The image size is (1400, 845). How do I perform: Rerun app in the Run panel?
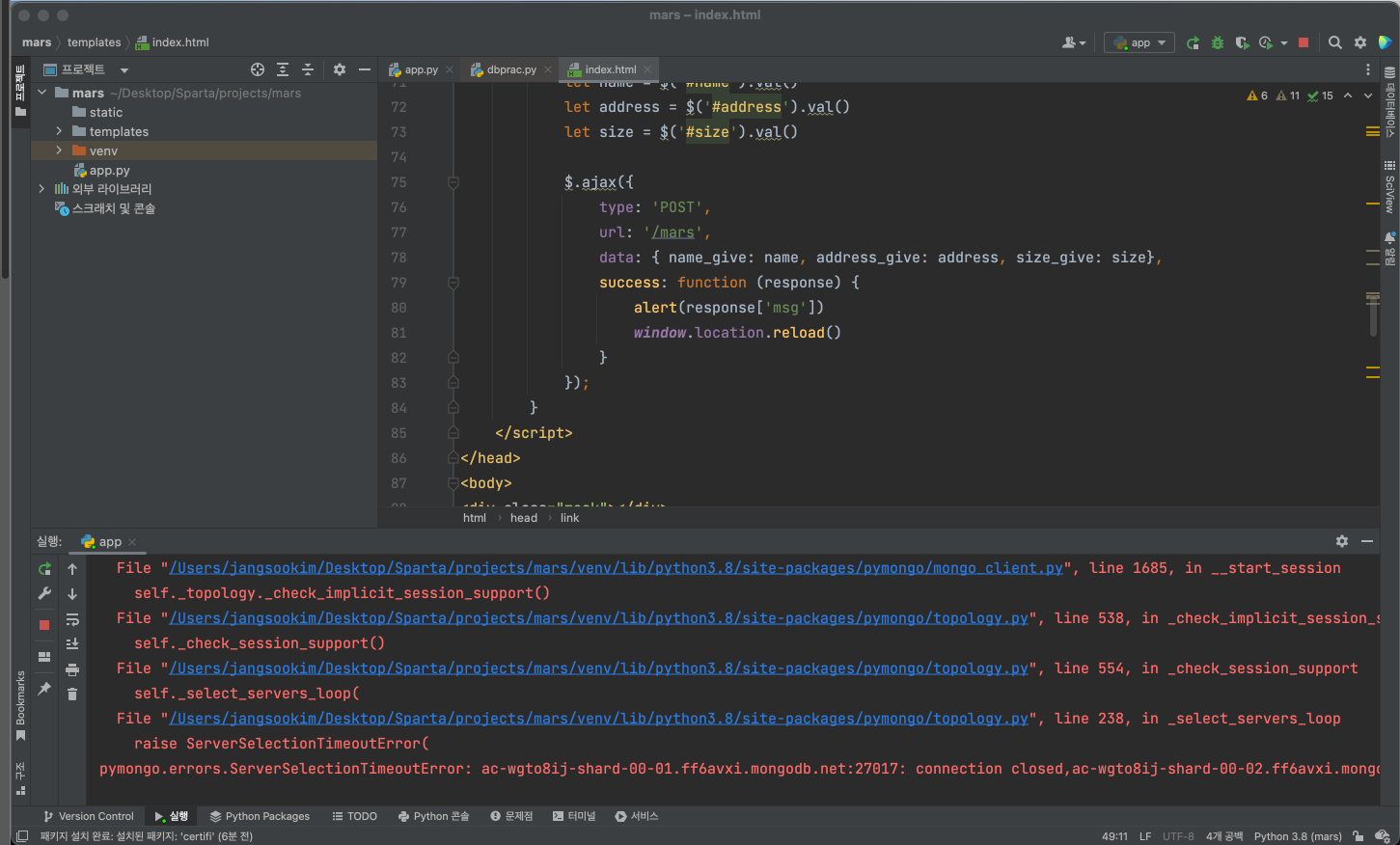tap(44, 569)
